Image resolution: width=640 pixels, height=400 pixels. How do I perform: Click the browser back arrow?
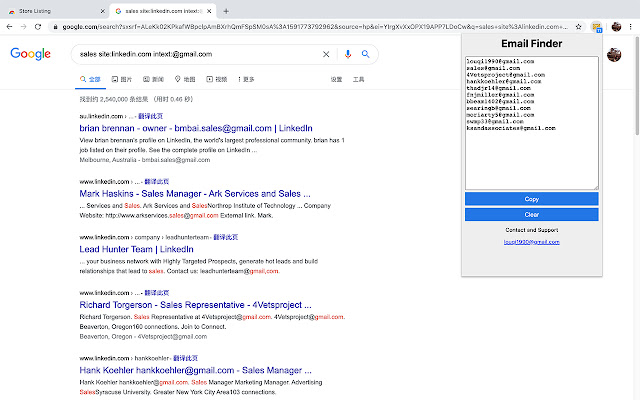9,27
